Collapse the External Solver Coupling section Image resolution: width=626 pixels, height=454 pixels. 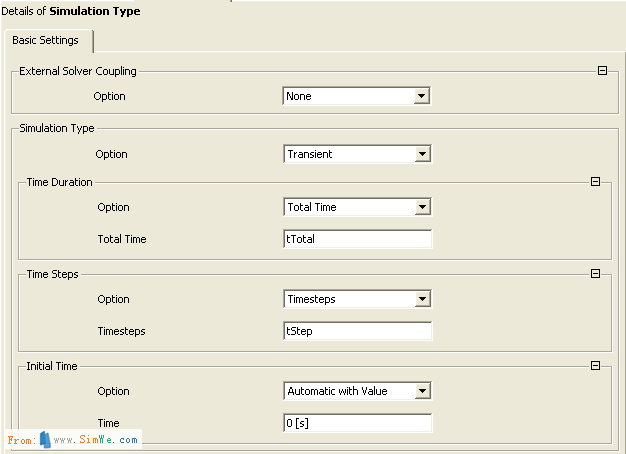coord(602,71)
